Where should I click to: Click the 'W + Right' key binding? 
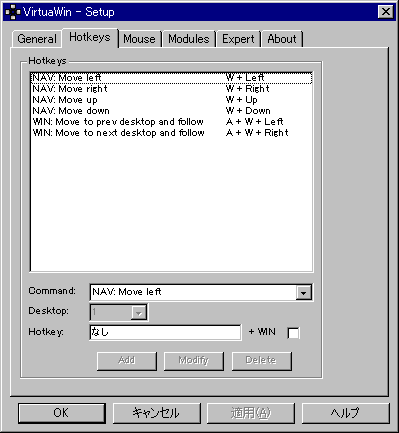[248, 89]
